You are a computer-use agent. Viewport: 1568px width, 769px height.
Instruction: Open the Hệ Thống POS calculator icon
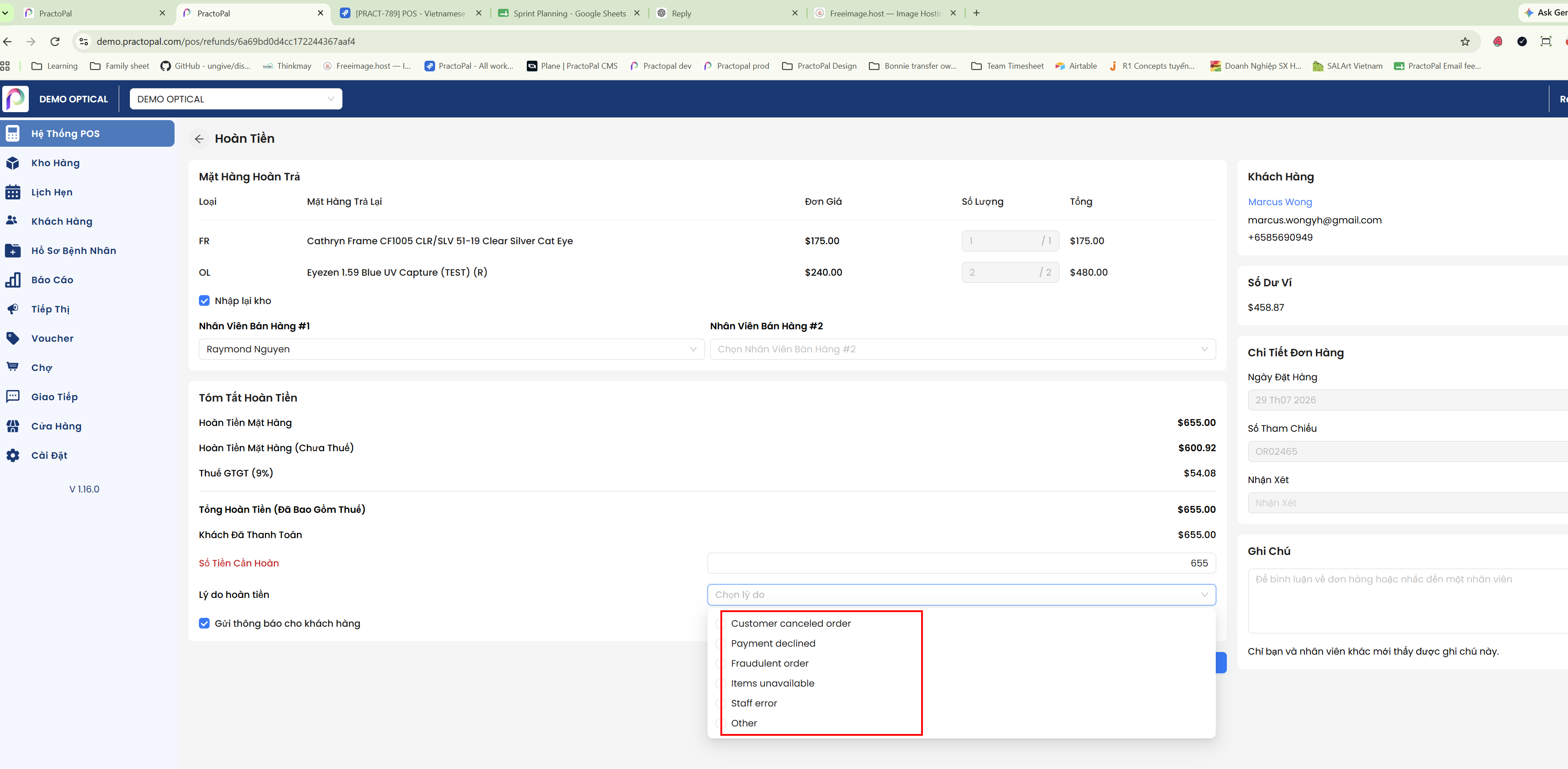(13, 133)
